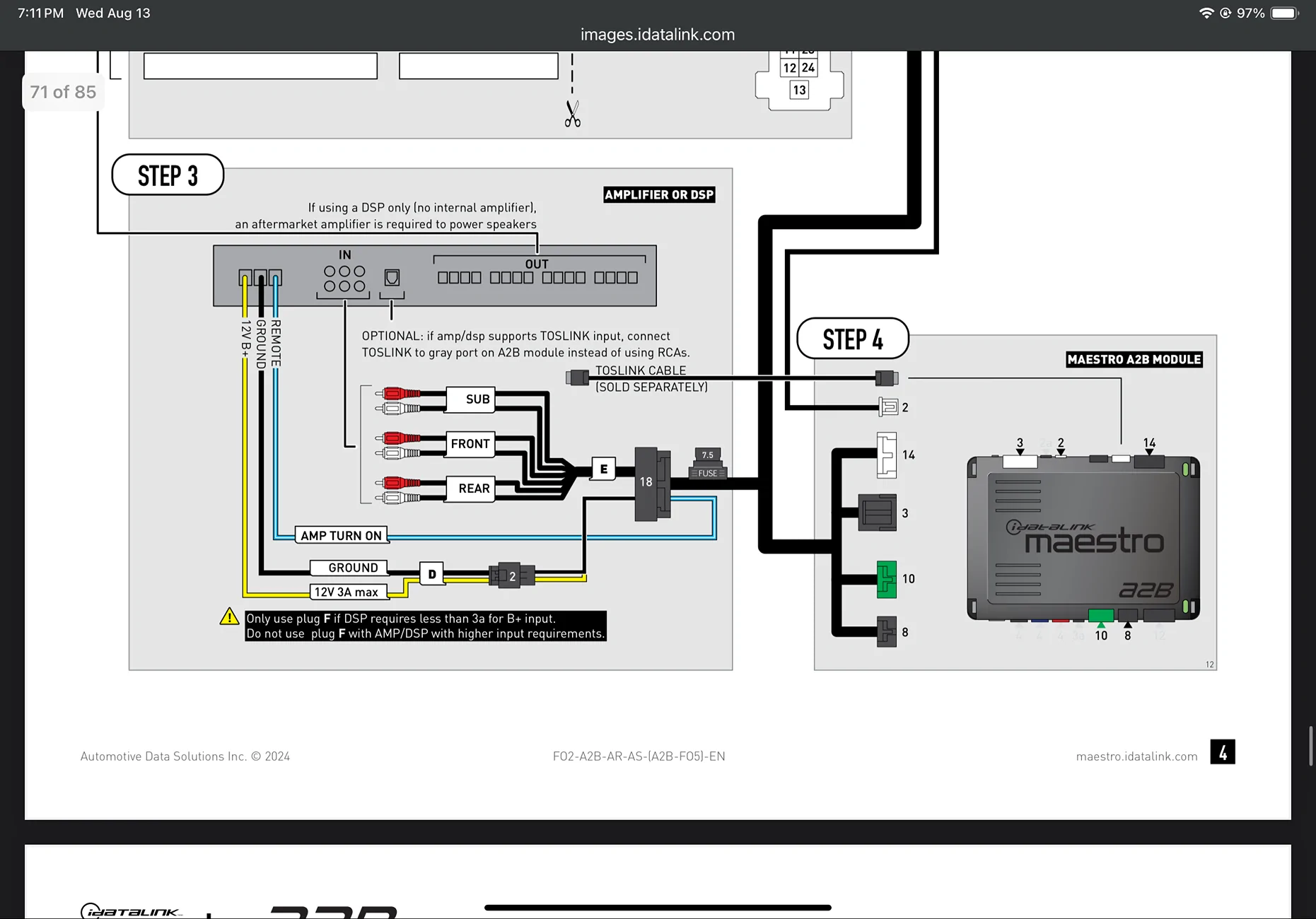Screen dimensions: 1316x919
Task: Click the 2-pin connector on yellow wire
Action: pos(512,575)
